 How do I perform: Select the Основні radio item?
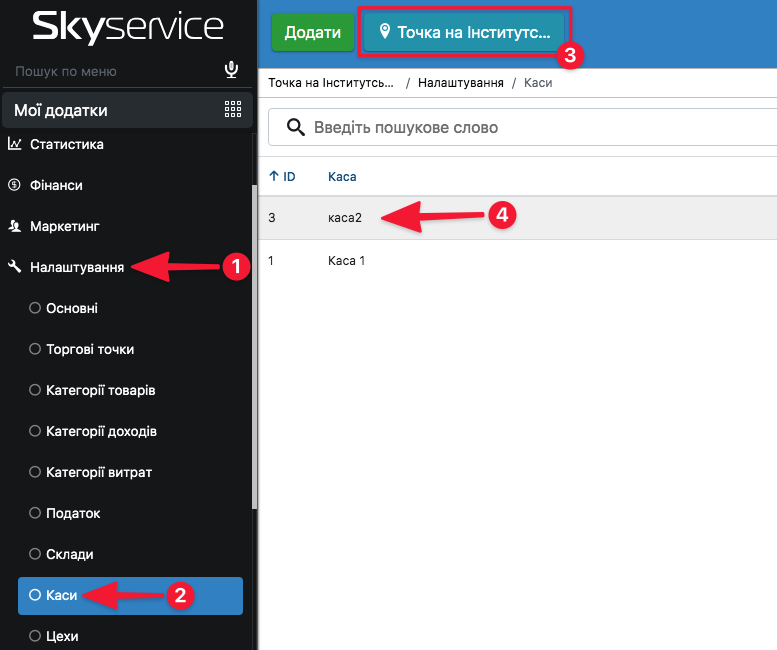35,308
